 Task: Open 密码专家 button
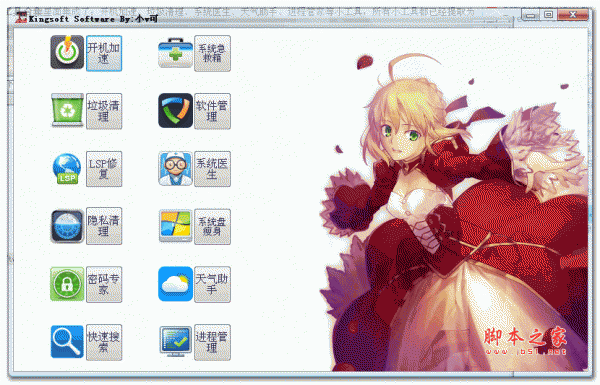click(104, 284)
